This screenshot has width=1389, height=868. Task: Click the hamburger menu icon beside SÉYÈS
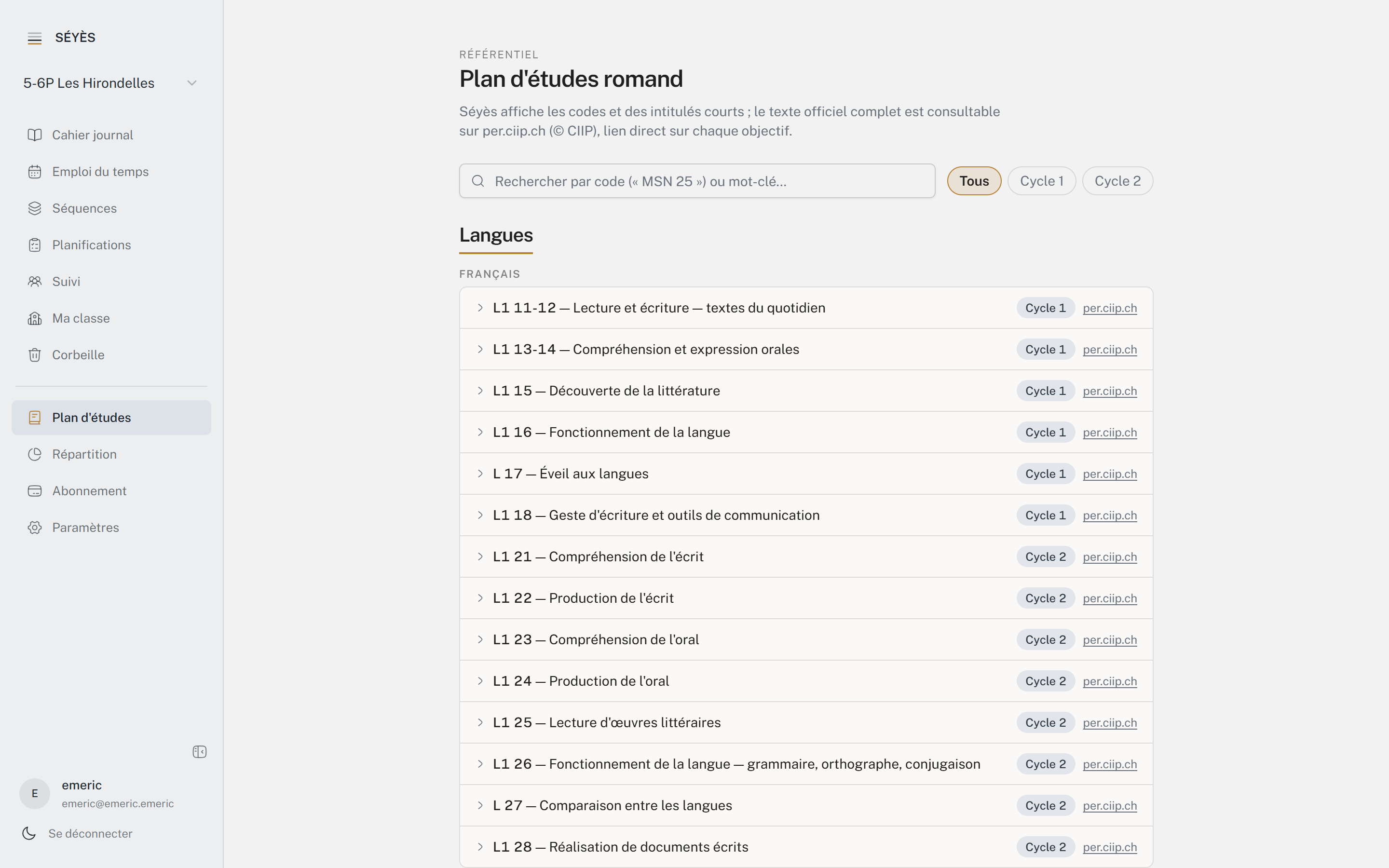[x=34, y=38]
